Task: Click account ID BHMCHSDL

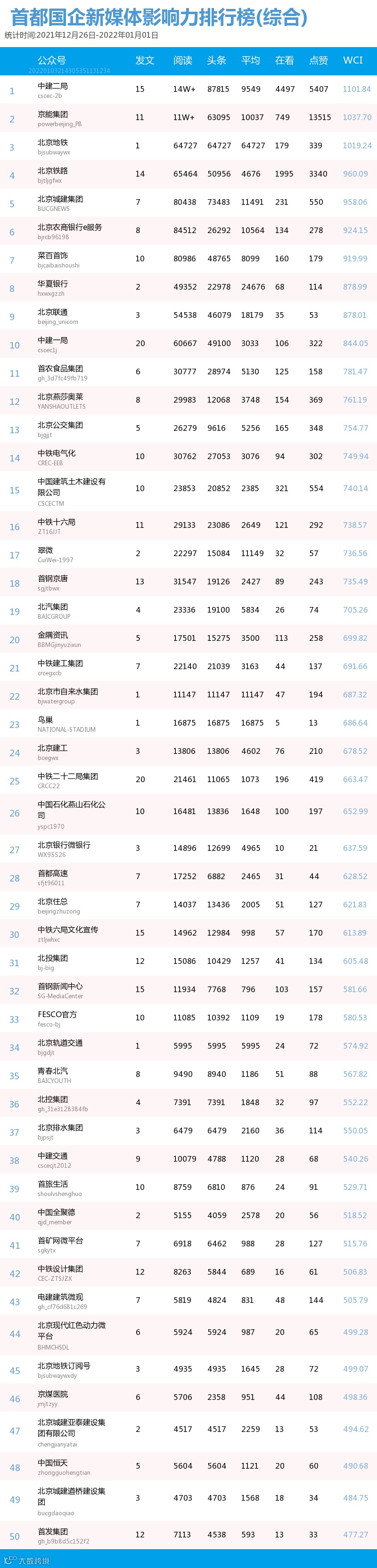Action: click(54, 1347)
